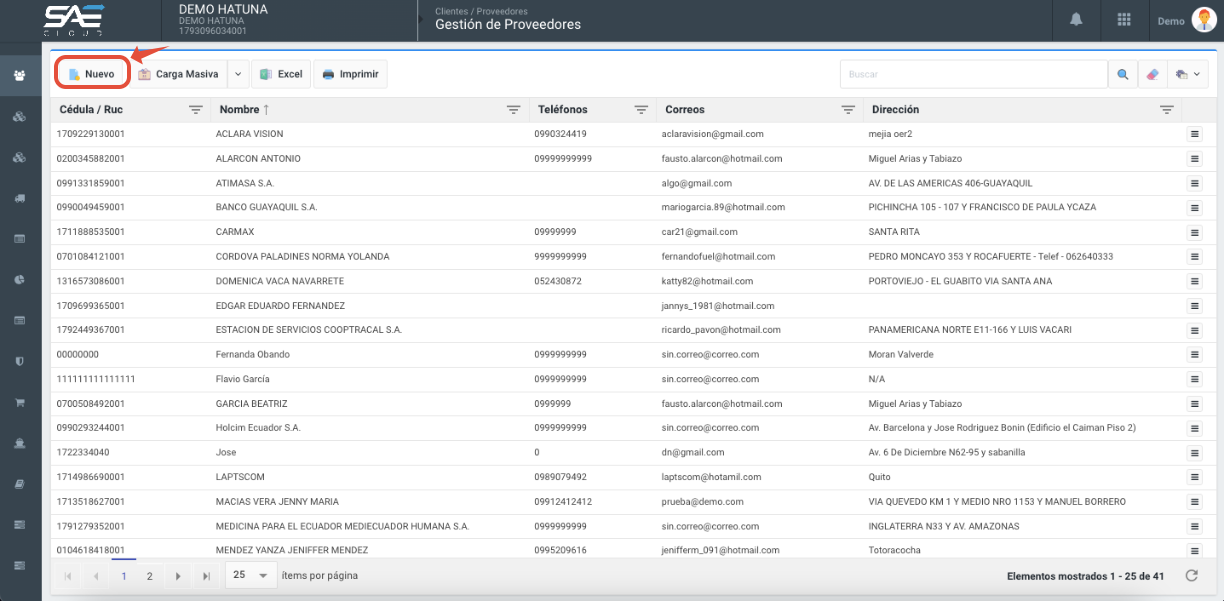The image size is (1224, 601).
Task: Sort by Cédula / Ruc column header
Action: tap(91, 110)
